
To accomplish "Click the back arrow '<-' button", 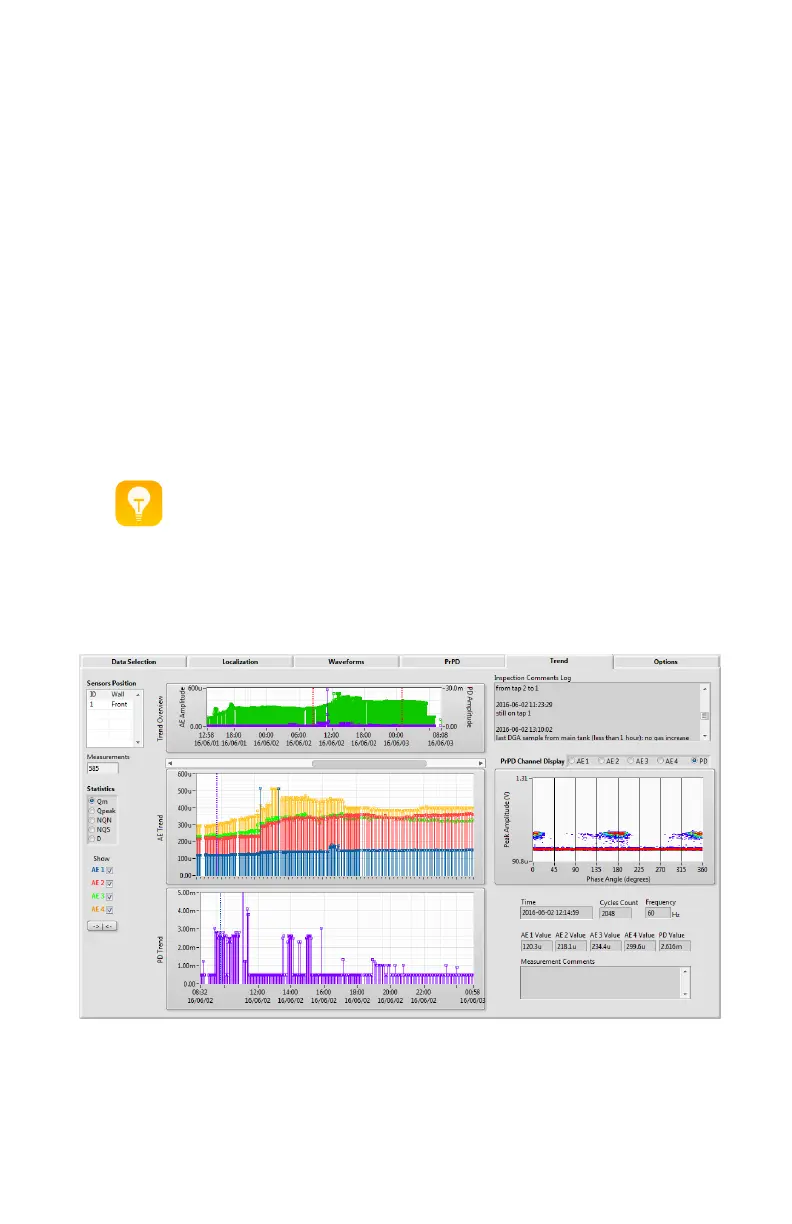I will click(x=109, y=926).
